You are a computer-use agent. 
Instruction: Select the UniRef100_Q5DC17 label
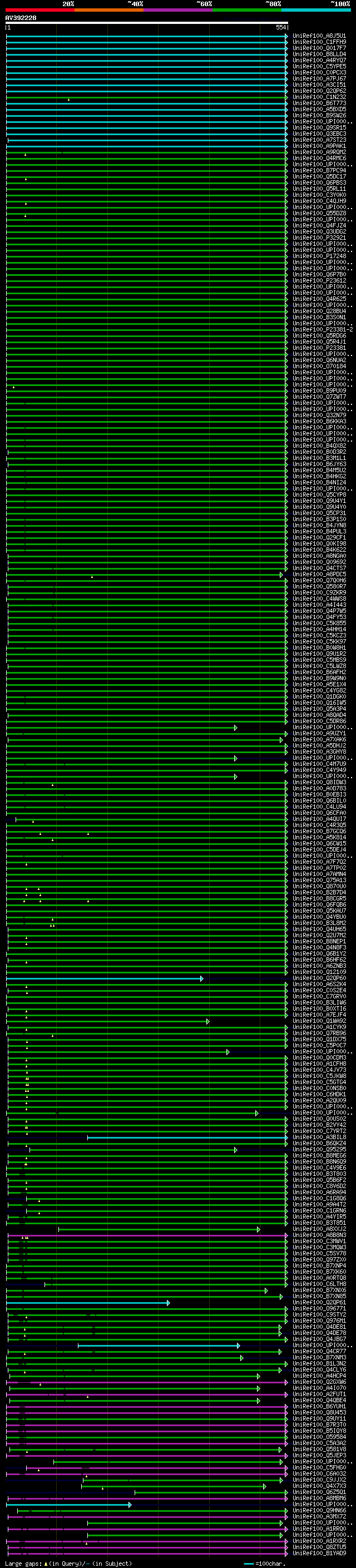[x=319, y=176]
